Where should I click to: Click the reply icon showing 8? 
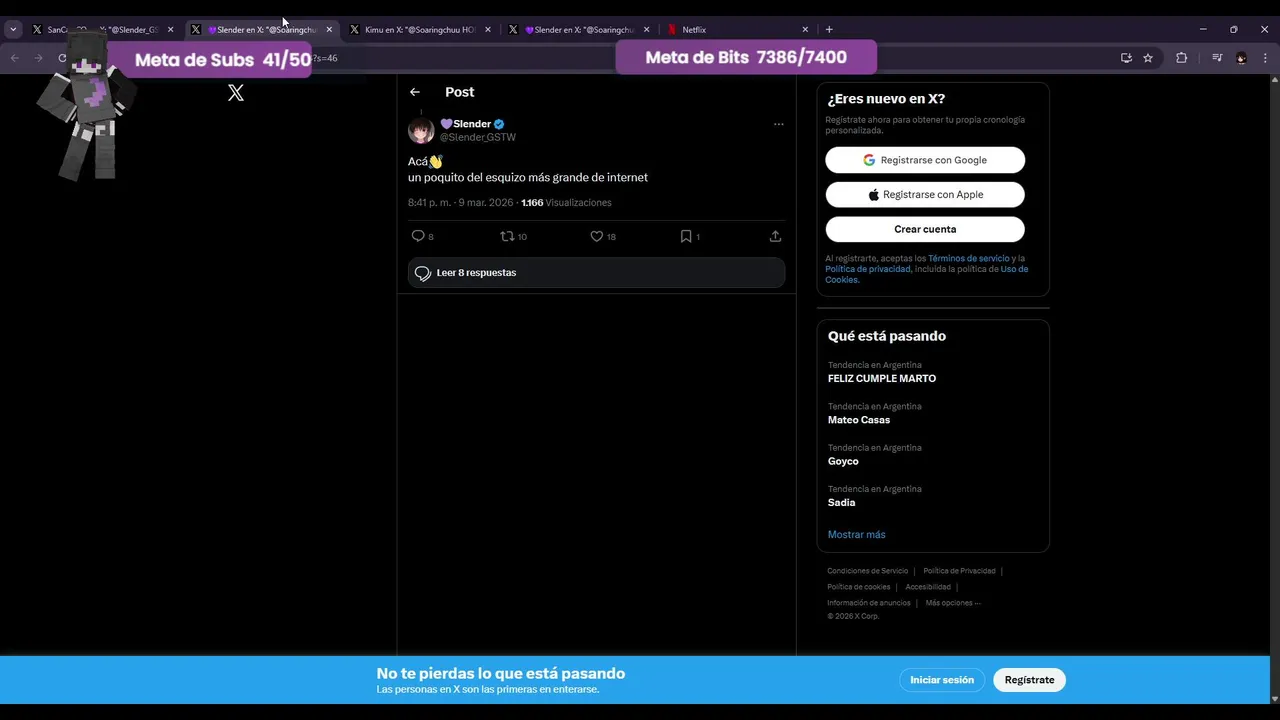(418, 236)
